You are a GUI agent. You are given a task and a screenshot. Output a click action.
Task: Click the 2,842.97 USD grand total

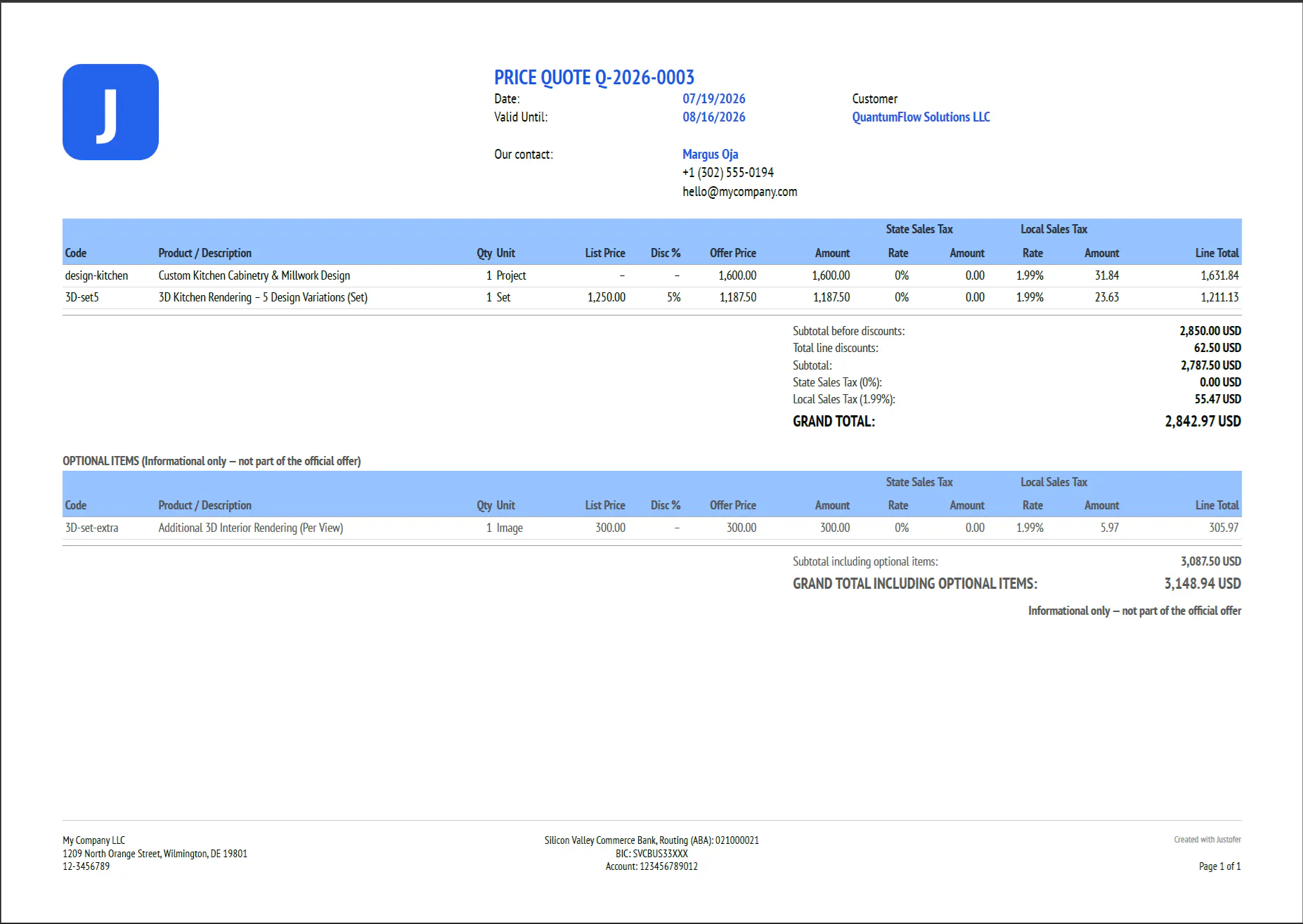point(1202,422)
